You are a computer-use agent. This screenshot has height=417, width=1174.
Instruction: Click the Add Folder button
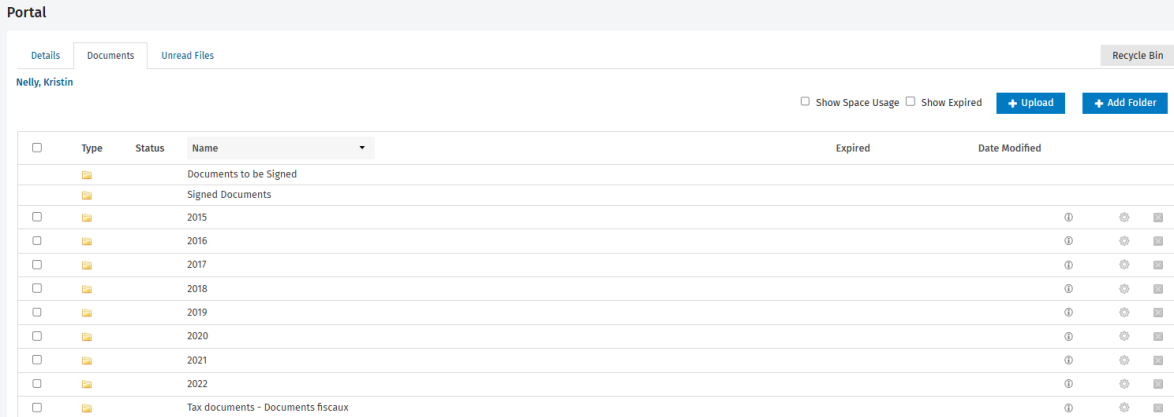(x=1125, y=103)
